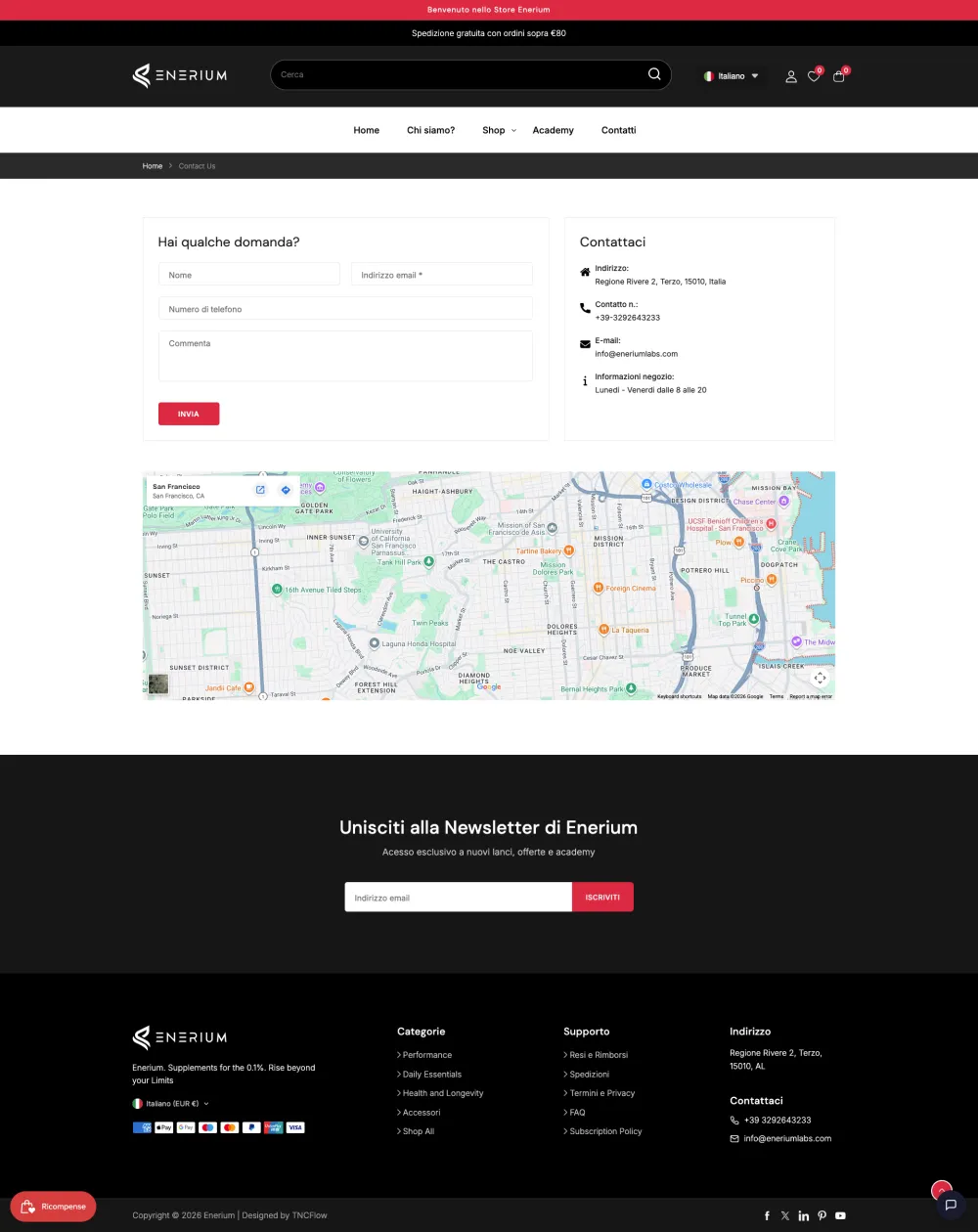Click the Laguna Honda Hospital map pin
Viewport: 978px width, 1232px height.
tap(374, 644)
